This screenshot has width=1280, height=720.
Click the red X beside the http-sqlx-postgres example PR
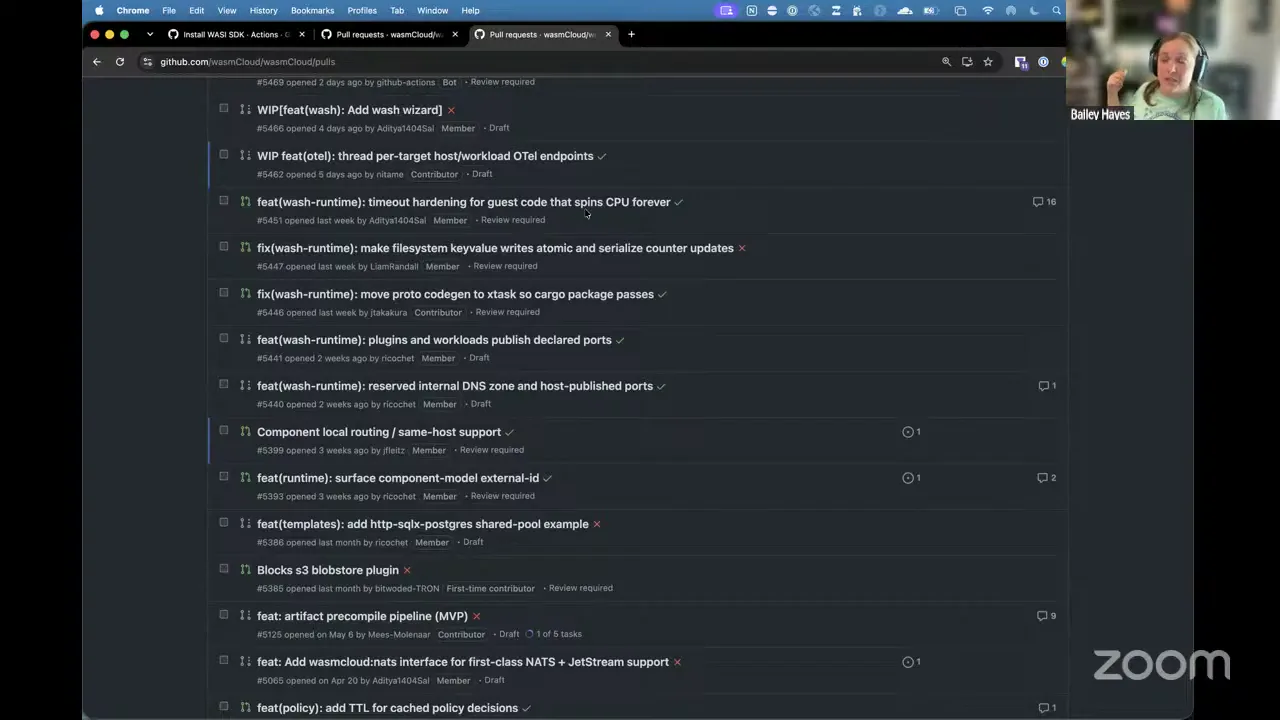tap(597, 524)
